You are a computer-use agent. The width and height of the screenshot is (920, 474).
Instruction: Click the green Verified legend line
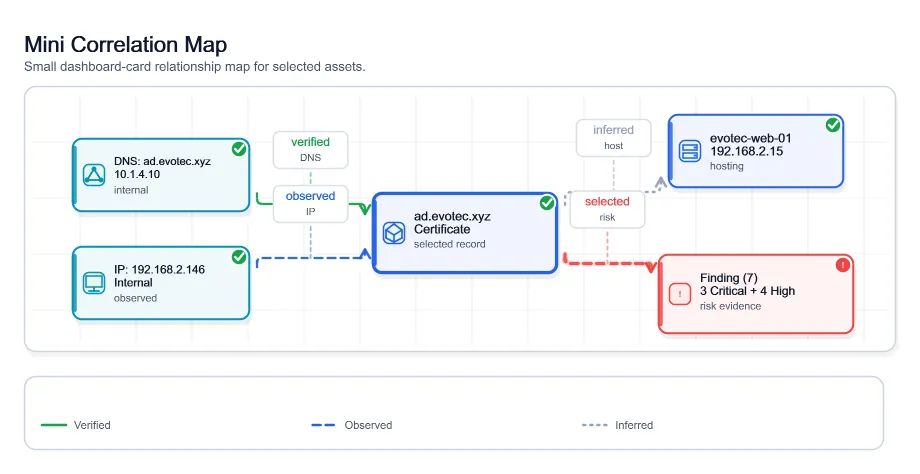click(54, 425)
